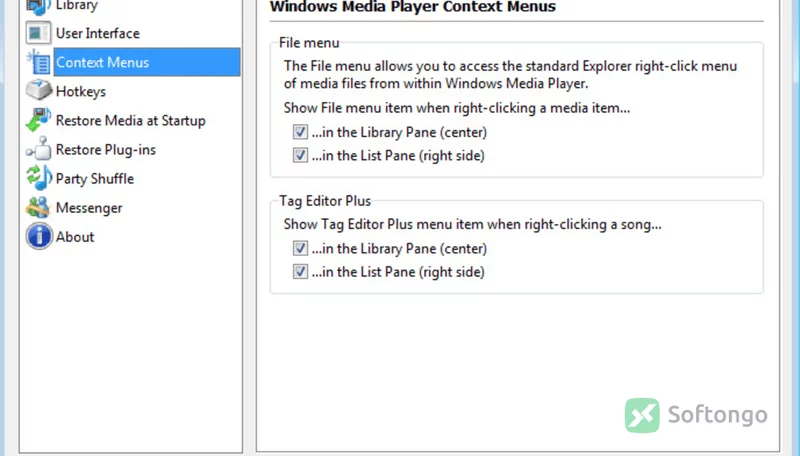Select Context Menus in the sidebar
Screen dimensions: 800x456
coord(147,62)
